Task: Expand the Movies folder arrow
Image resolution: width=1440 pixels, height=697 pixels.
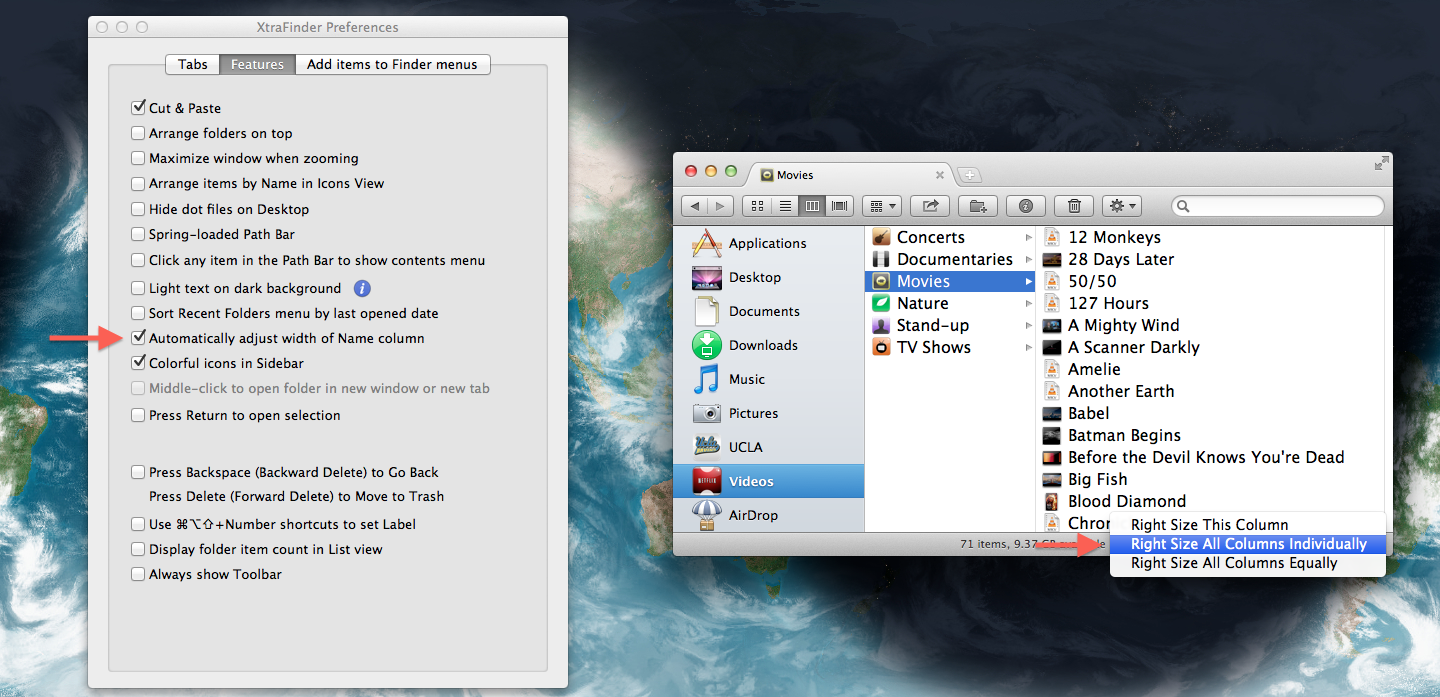Action: (x=1028, y=282)
